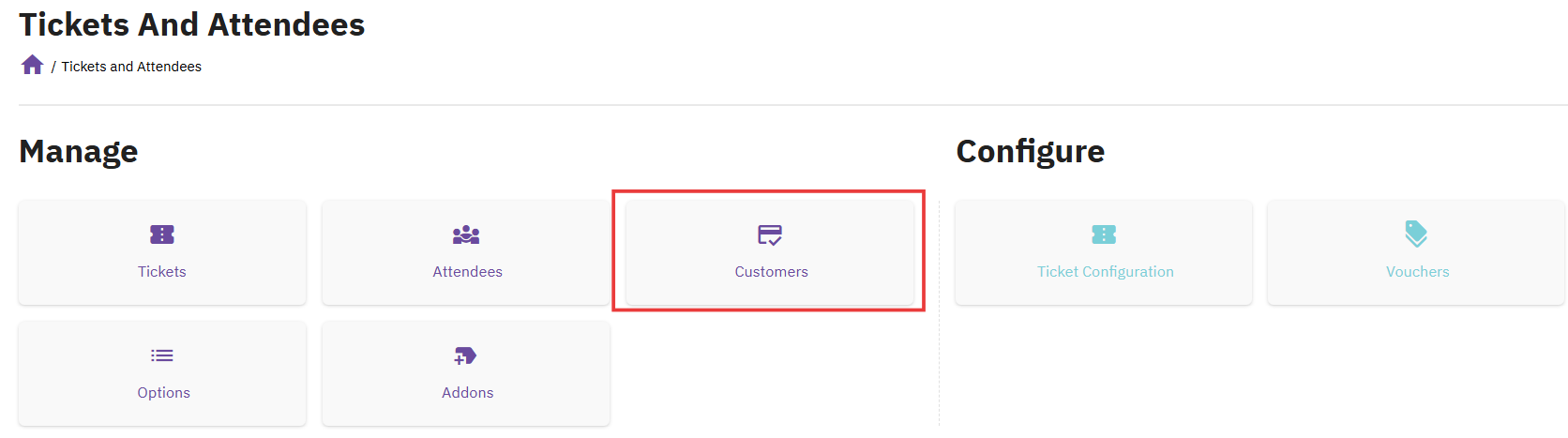
Task: Click the Tickets And Attendees page title
Action: (x=192, y=24)
